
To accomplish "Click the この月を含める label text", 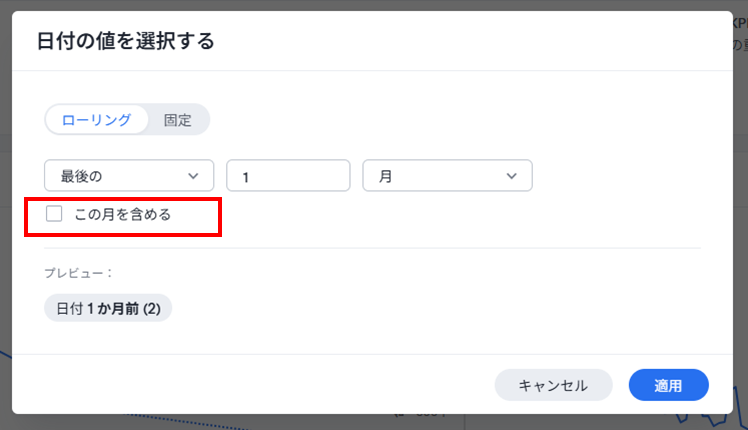I will [123, 213].
